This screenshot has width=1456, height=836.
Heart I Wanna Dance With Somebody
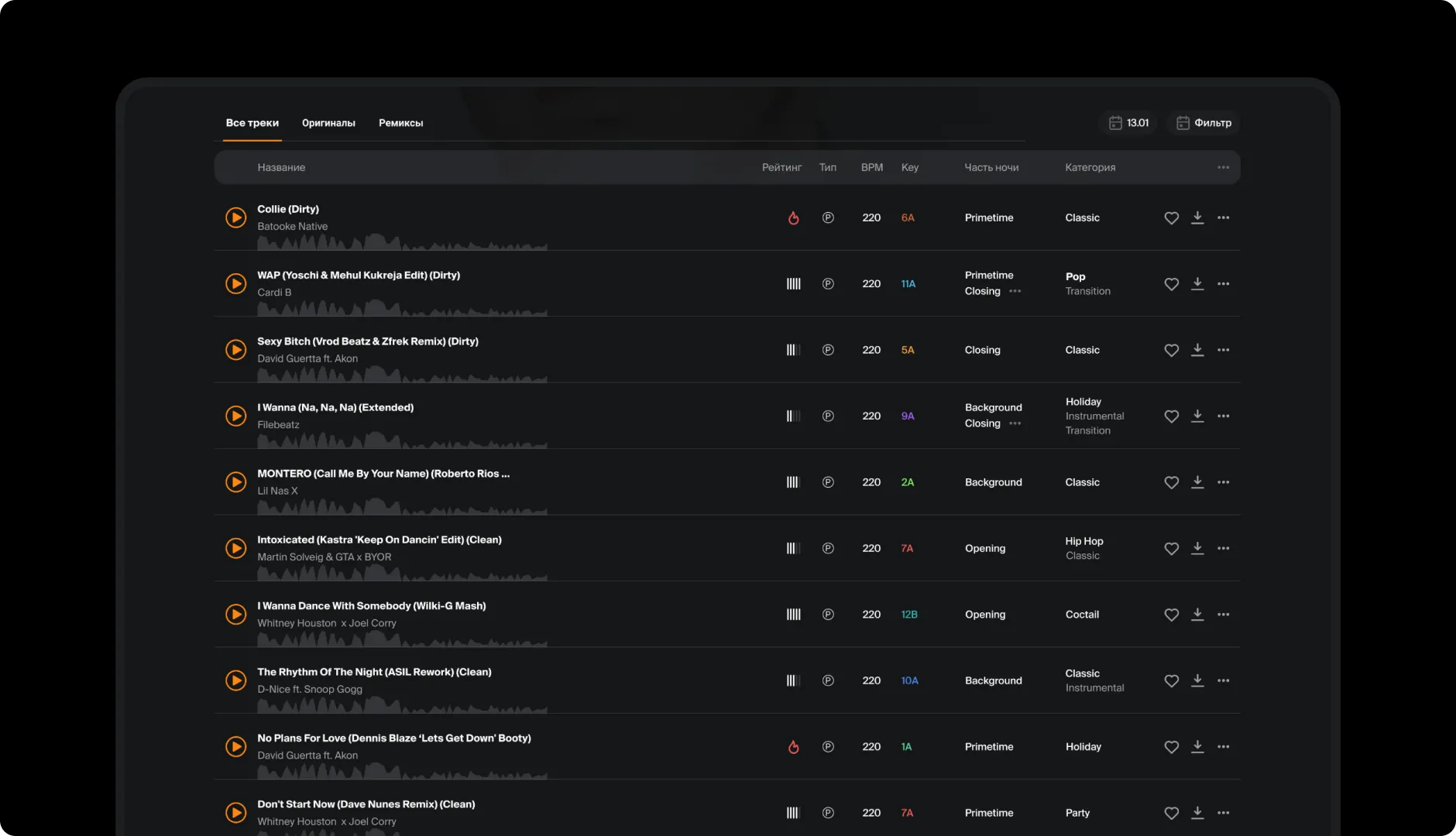pos(1172,615)
